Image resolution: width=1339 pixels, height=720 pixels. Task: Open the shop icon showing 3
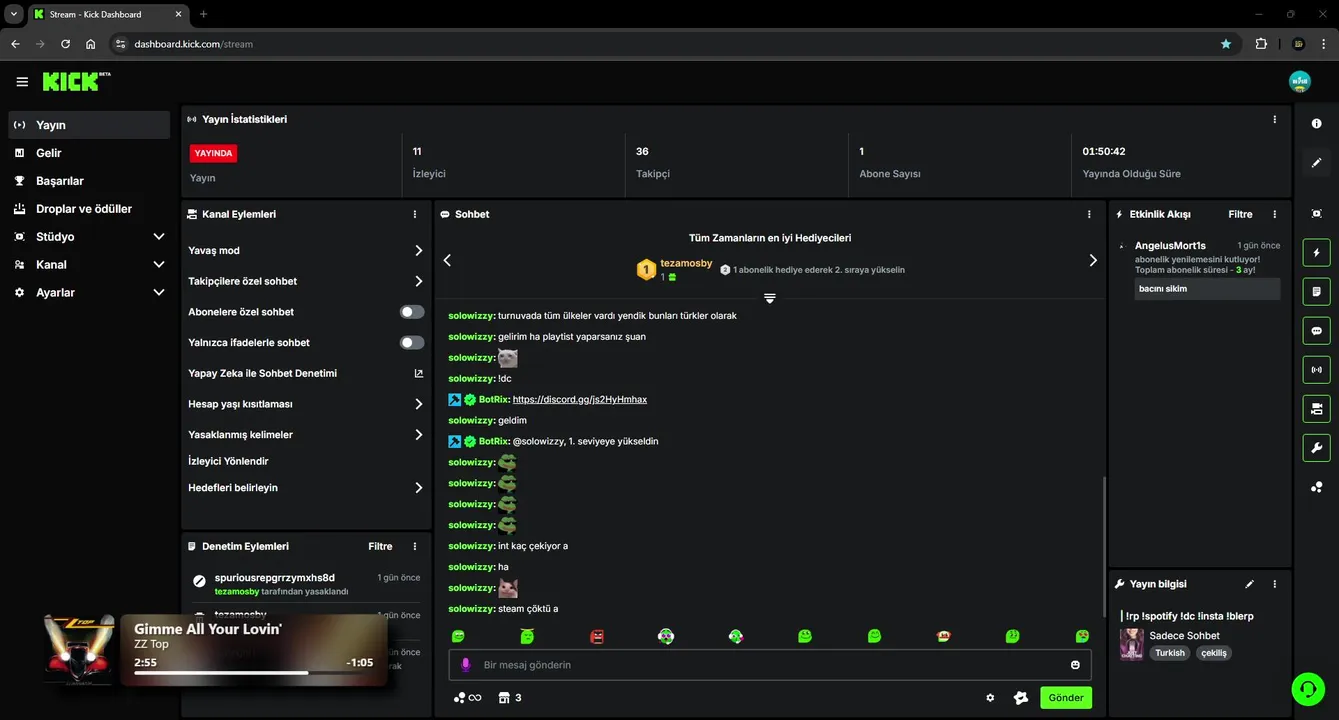pyautogui.click(x=510, y=698)
